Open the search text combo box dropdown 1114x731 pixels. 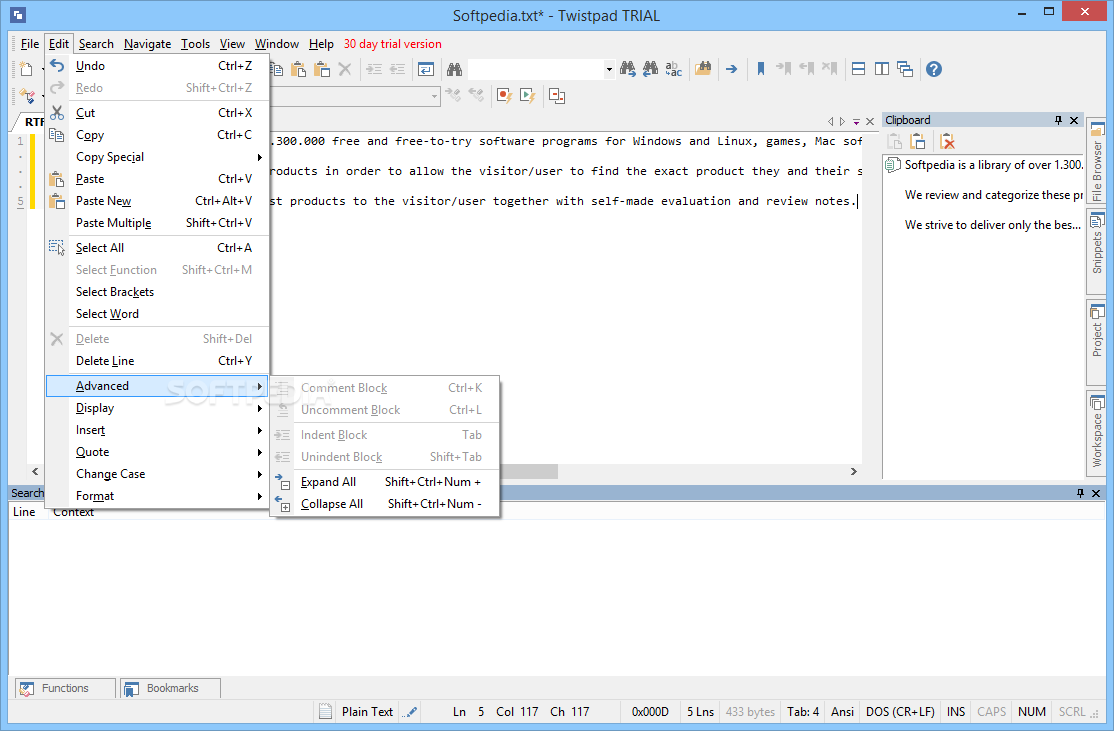609,70
